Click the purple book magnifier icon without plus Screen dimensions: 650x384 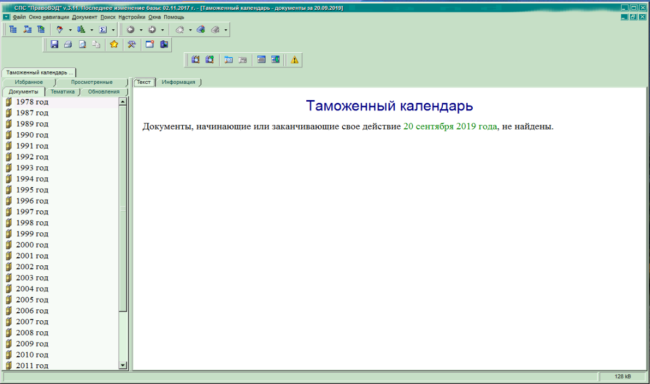(195, 60)
